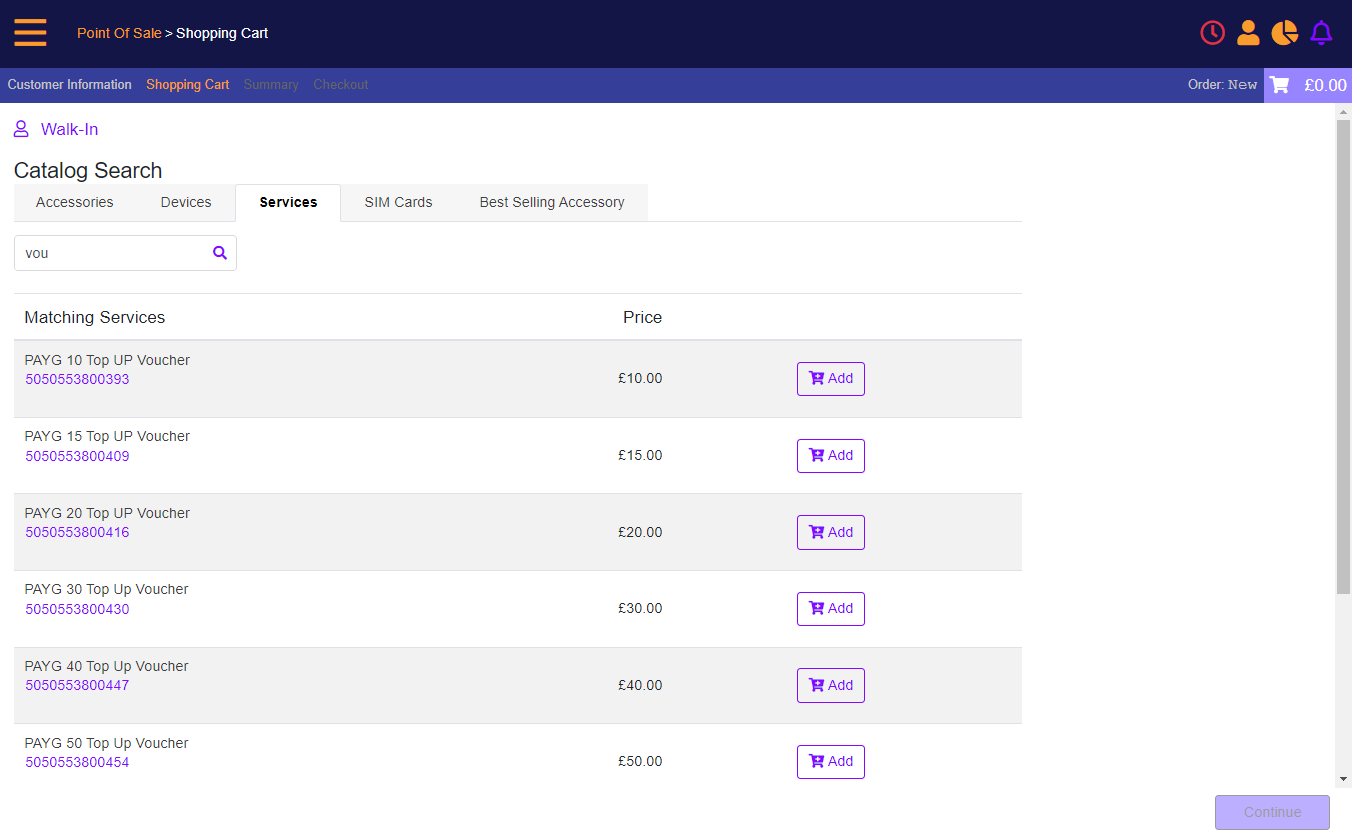The height and width of the screenshot is (837, 1352).
Task: Click the £15.00 price cell
Action: pyautogui.click(x=640, y=455)
